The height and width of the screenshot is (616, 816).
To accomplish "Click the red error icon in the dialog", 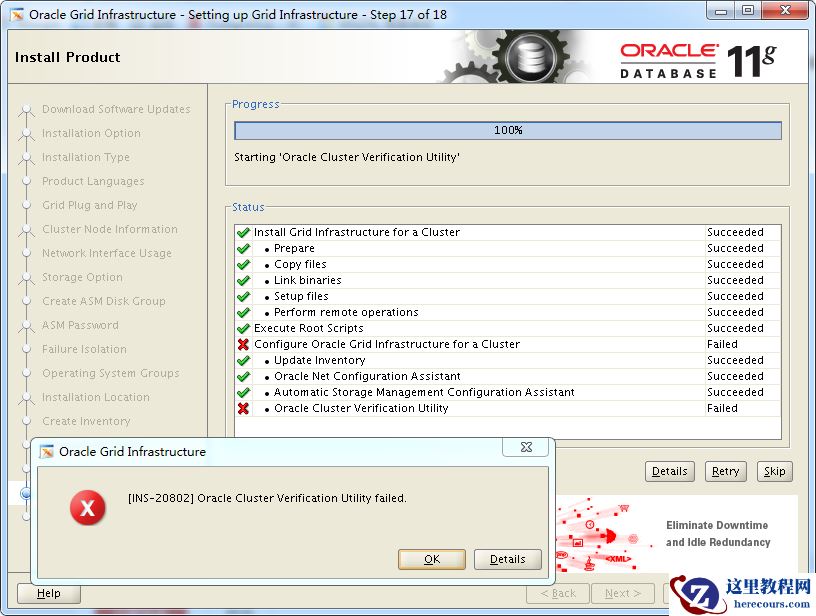I will tap(87, 508).
